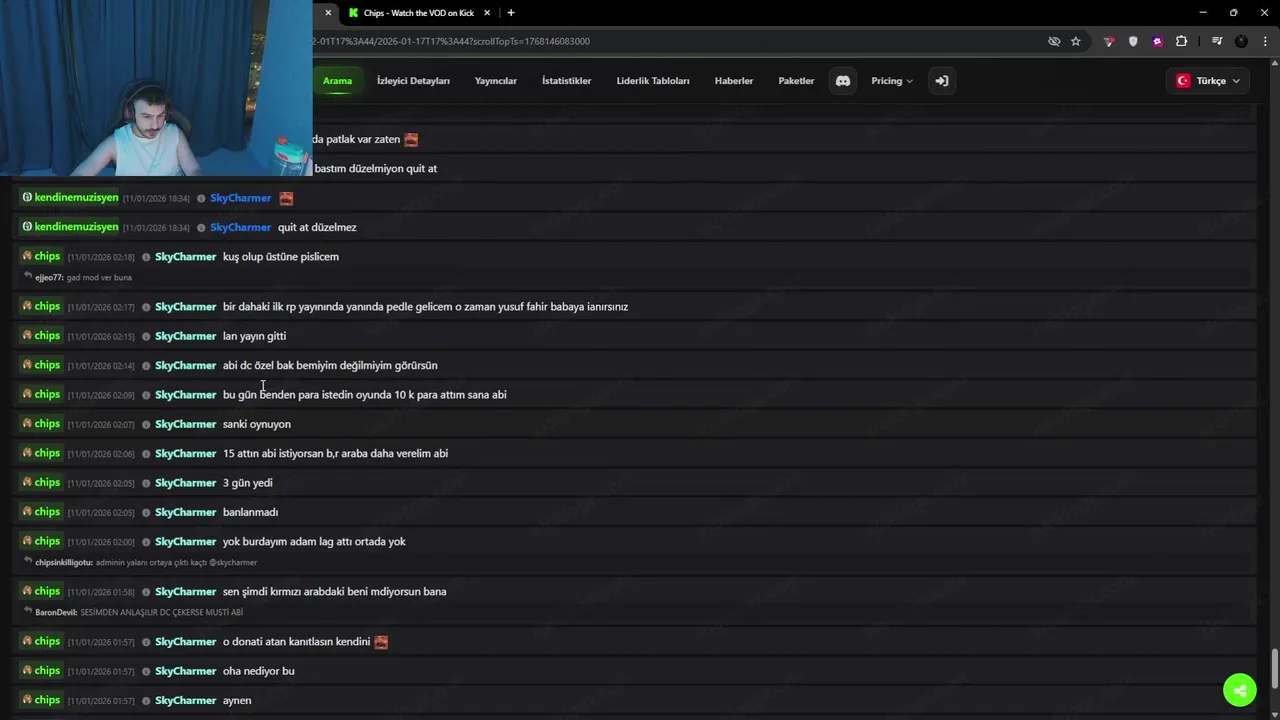Viewport: 1280px width, 720px height.
Task: Click the streamer webcam overlay
Action: (x=156, y=88)
